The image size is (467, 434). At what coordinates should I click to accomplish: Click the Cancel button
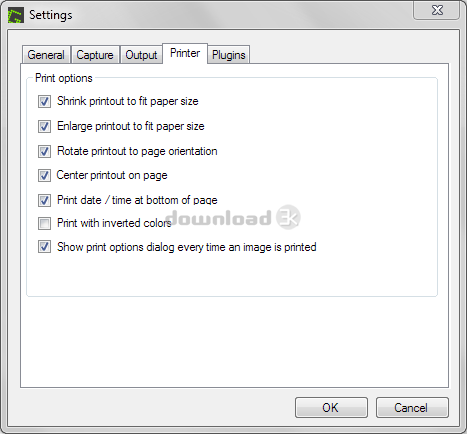coord(412,407)
